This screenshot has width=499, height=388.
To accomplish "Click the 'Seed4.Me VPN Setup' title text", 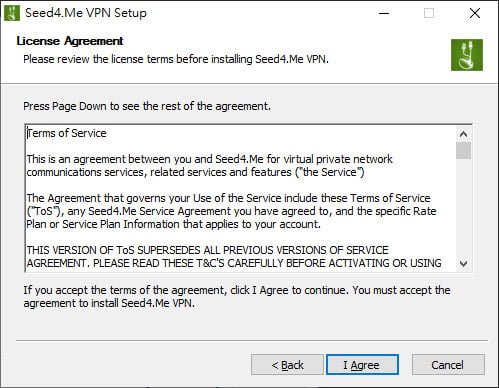I will pyautogui.click(x=86, y=13).
